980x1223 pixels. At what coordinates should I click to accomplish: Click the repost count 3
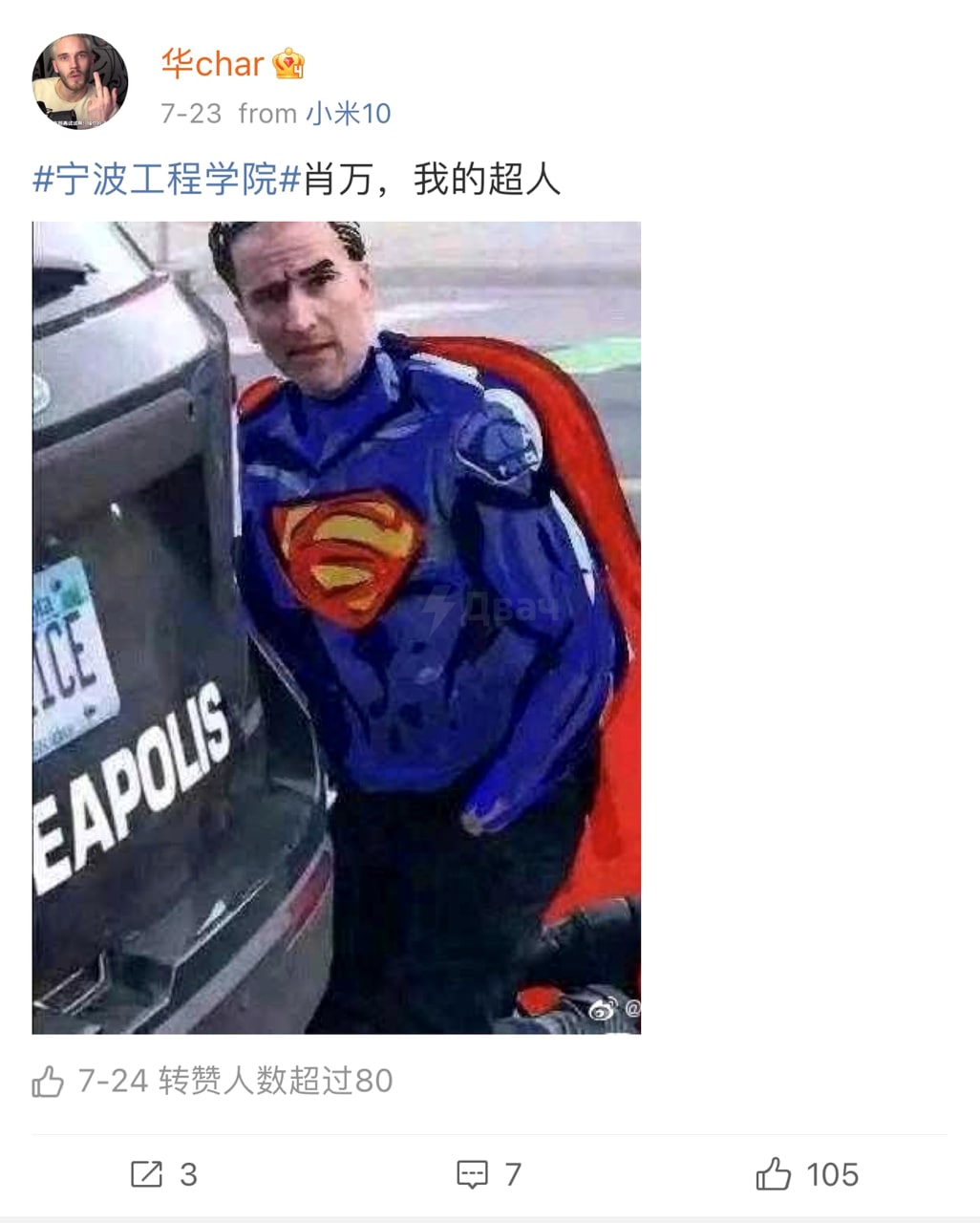(x=188, y=1174)
